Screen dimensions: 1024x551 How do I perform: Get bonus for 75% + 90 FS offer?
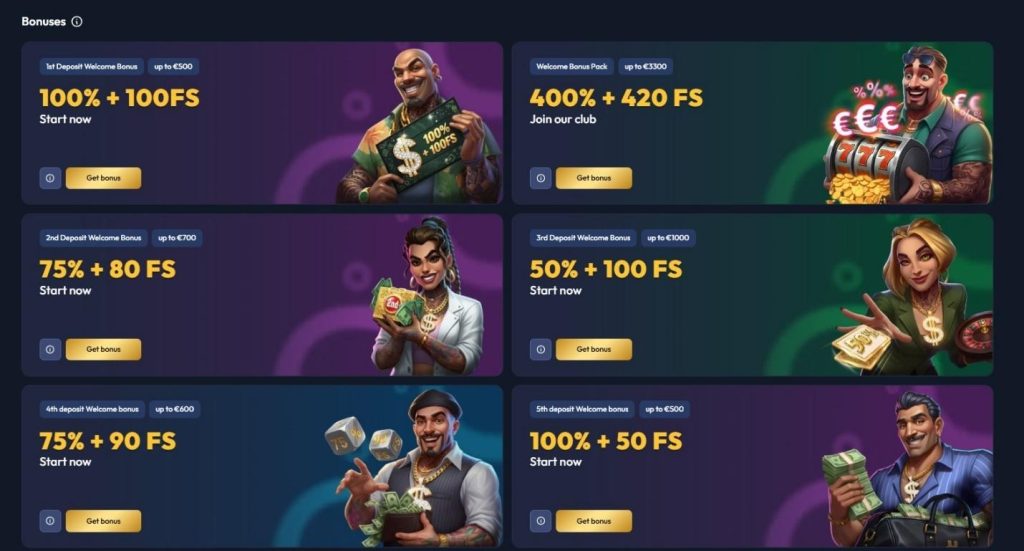(103, 521)
